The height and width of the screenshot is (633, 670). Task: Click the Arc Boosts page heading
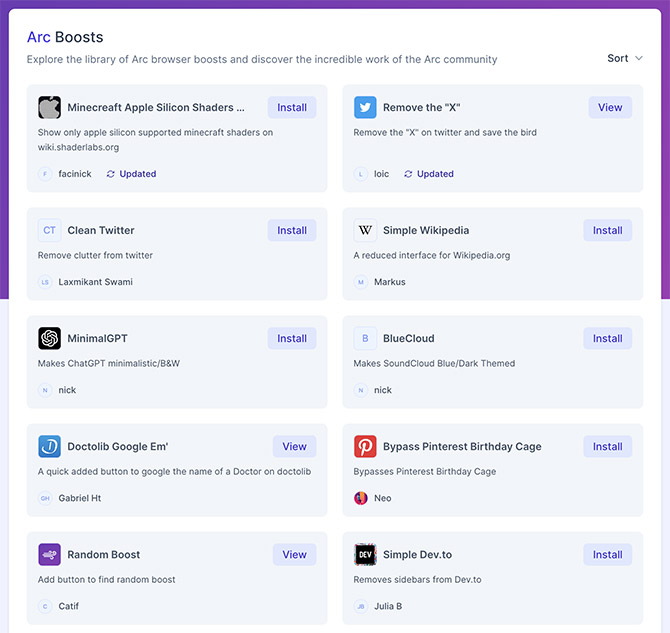pos(65,37)
